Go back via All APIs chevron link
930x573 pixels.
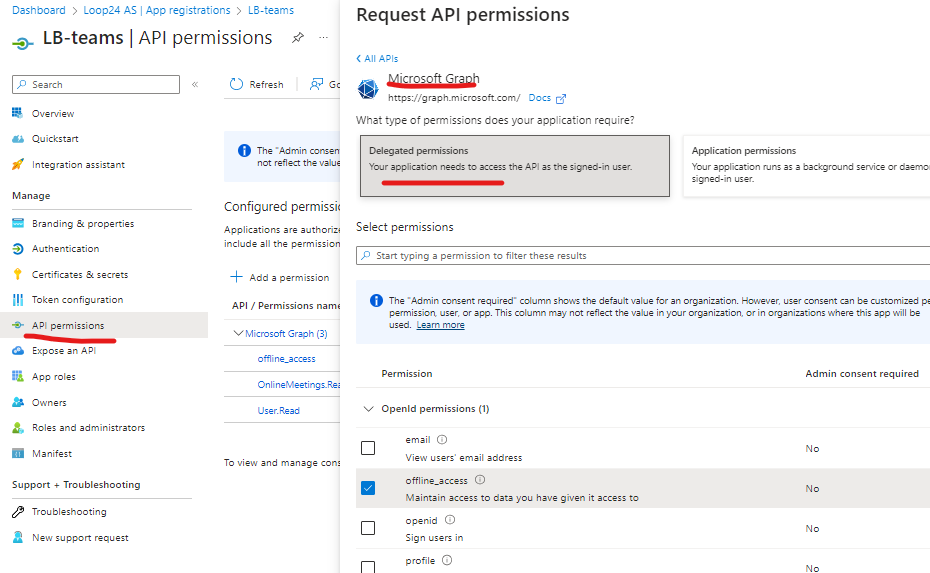point(377,58)
